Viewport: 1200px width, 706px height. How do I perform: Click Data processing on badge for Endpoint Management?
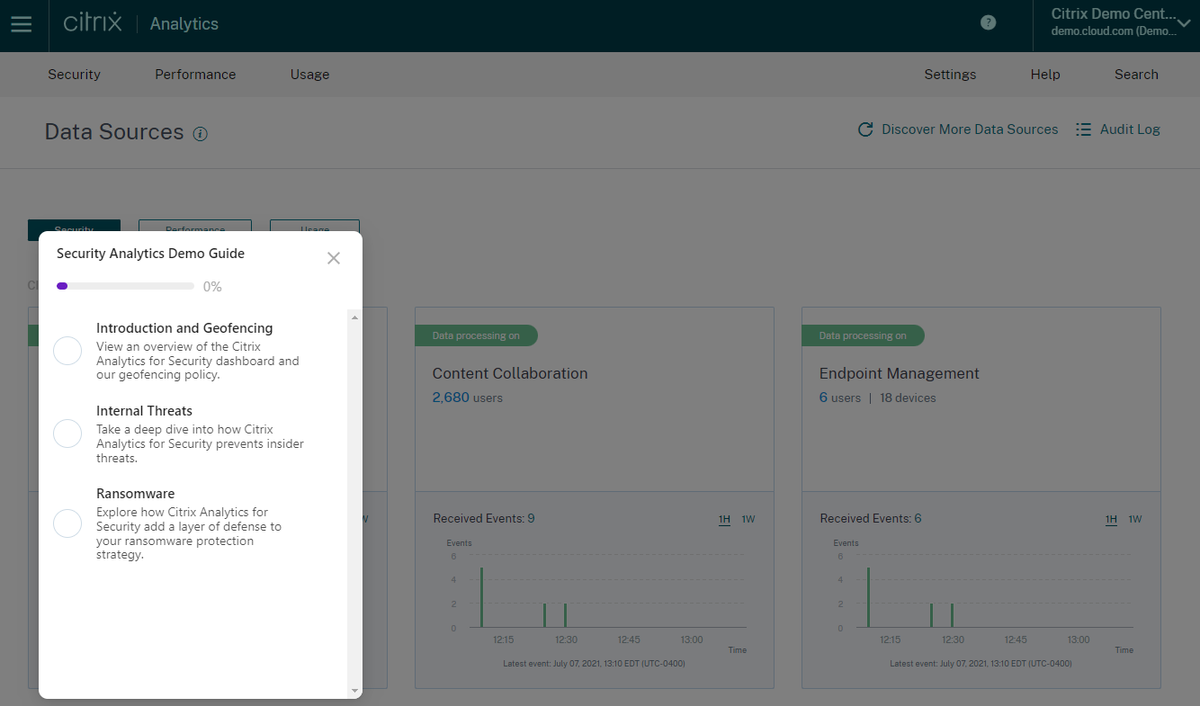coord(863,336)
